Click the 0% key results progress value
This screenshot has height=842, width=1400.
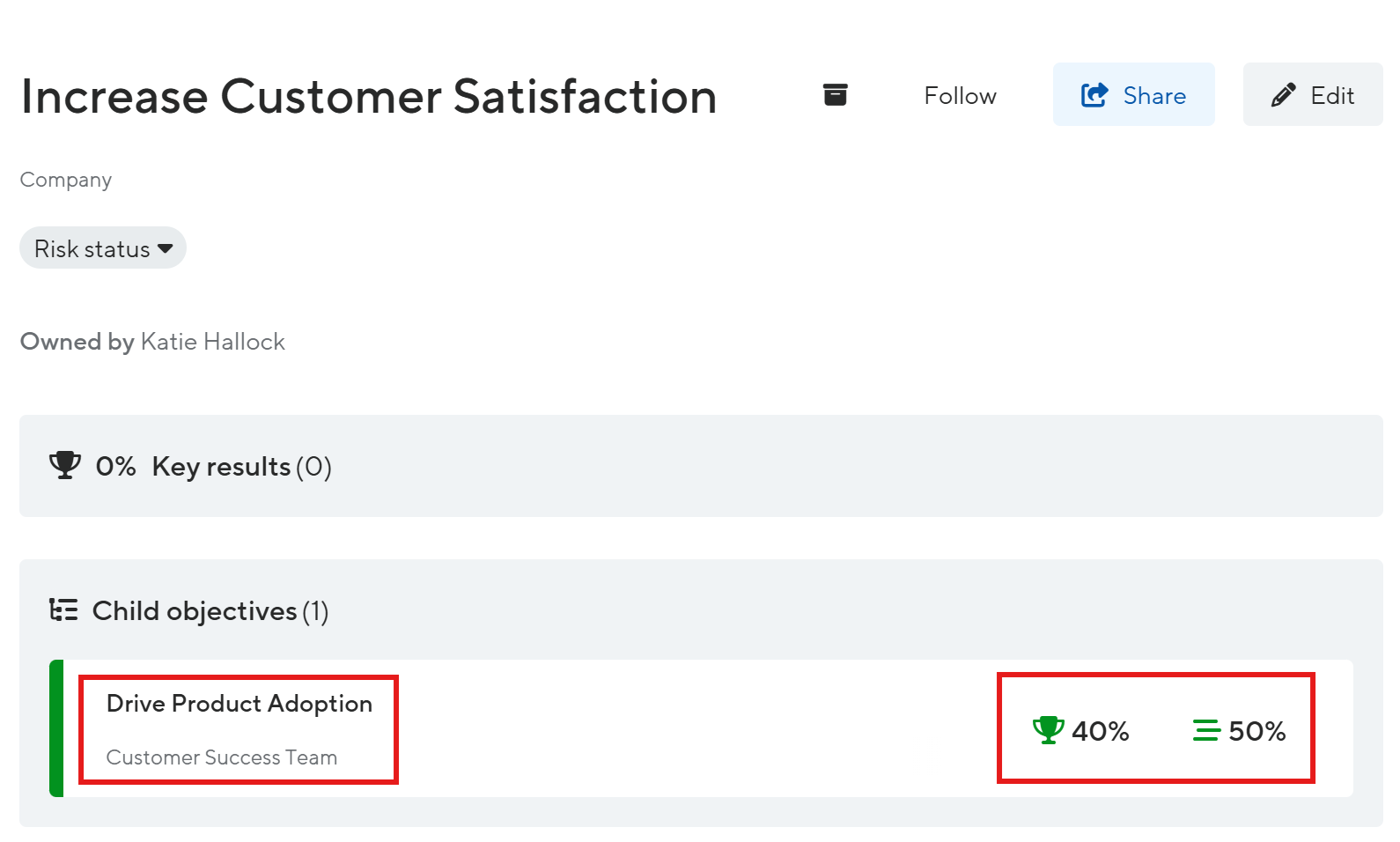coord(116,466)
